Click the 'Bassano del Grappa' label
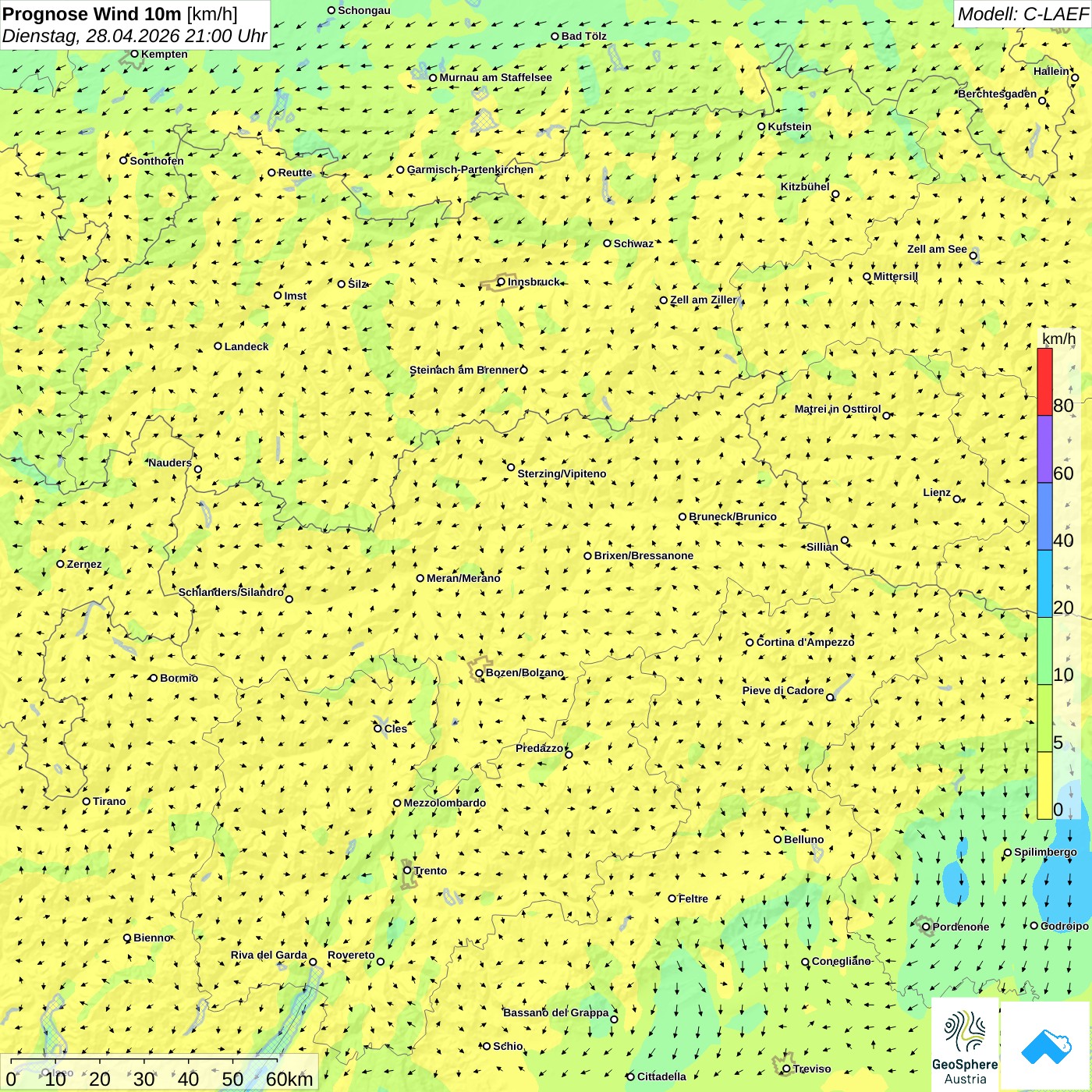The image size is (1092, 1092). 555,1012
